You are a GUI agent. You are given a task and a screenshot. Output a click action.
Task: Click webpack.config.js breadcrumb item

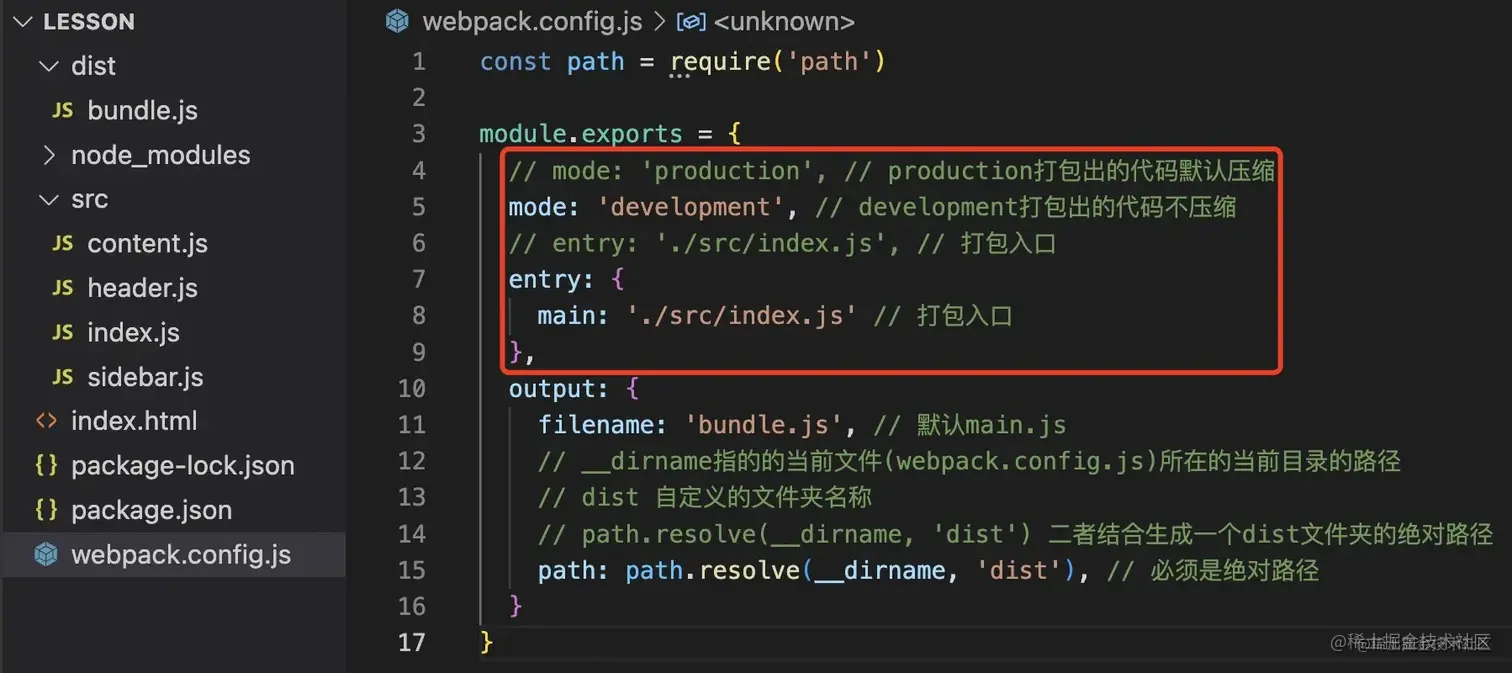[x=532, y=21]
